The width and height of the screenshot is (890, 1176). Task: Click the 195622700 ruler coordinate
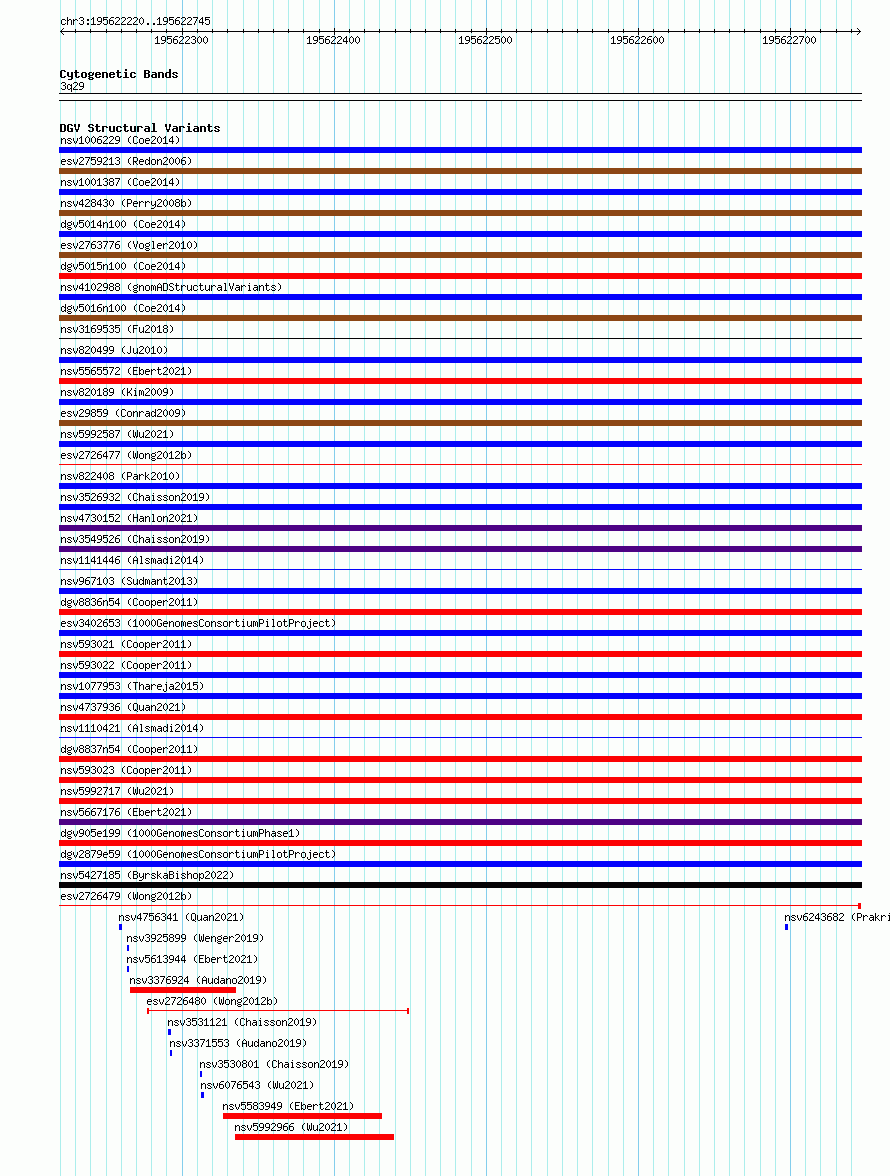click(x=790, y=40)
